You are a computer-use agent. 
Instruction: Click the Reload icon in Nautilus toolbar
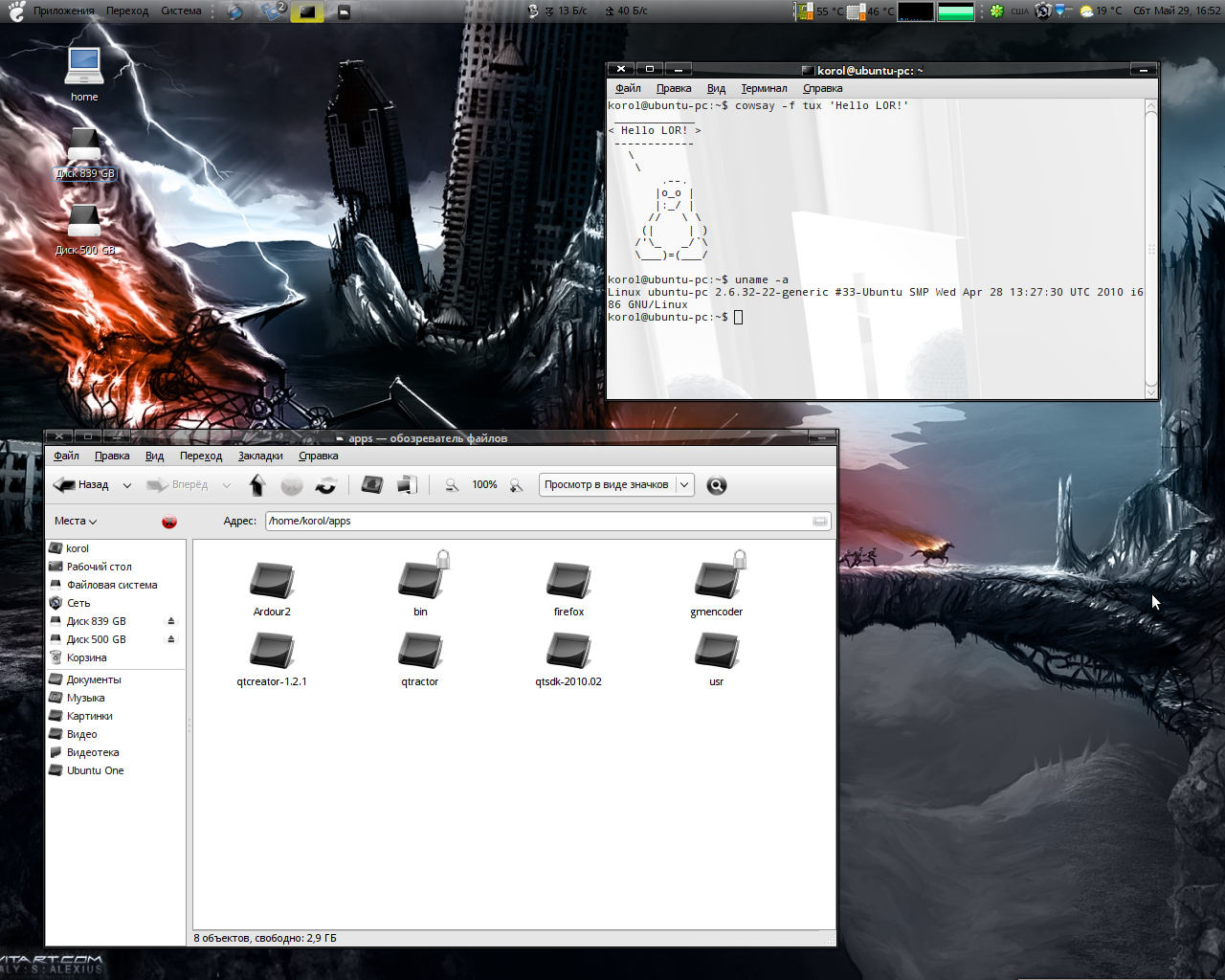point(326,485)
